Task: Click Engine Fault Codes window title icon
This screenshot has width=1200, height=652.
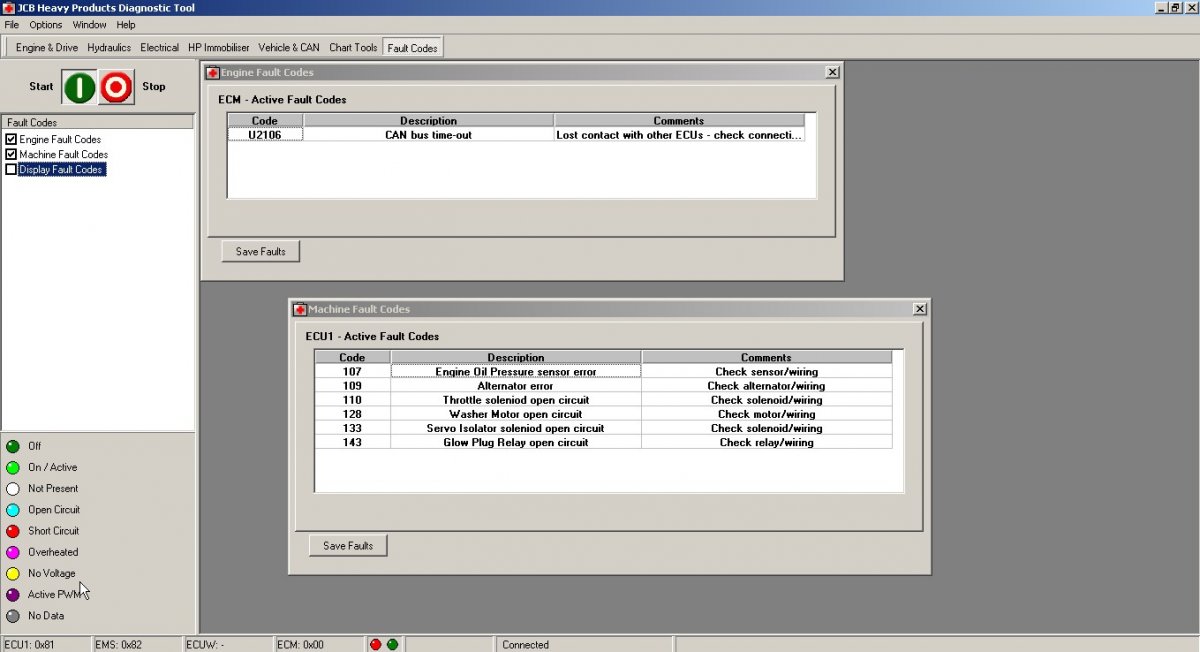Action: click(213, 72)
